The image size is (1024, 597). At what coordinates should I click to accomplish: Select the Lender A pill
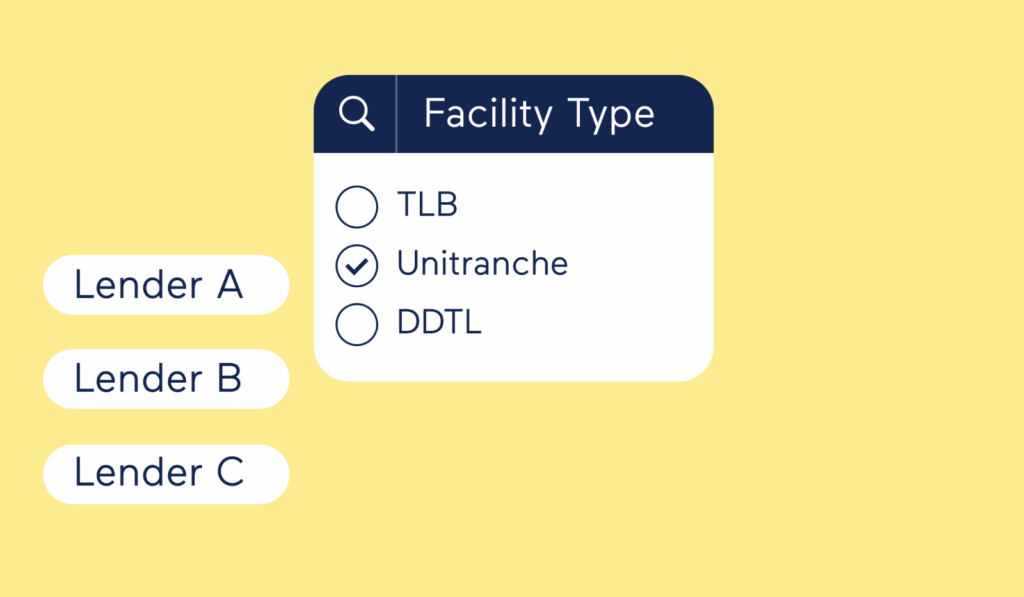coord(166,285)
